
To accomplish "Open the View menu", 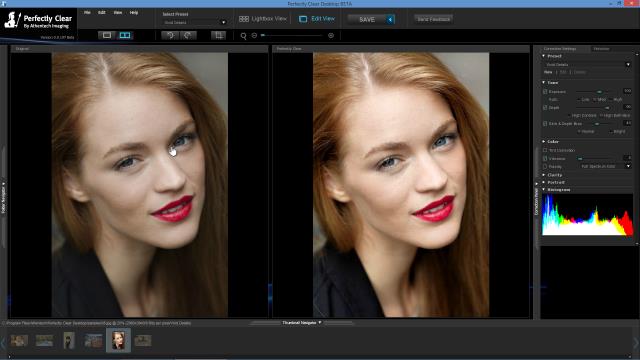I will (118, 13).
